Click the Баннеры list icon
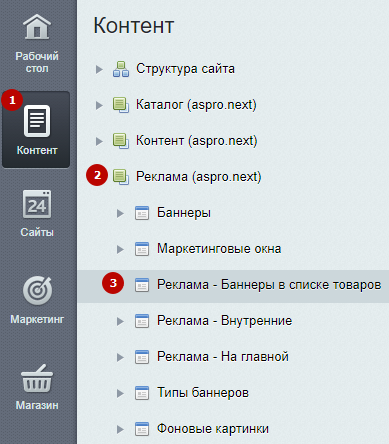 coord(142,213)
